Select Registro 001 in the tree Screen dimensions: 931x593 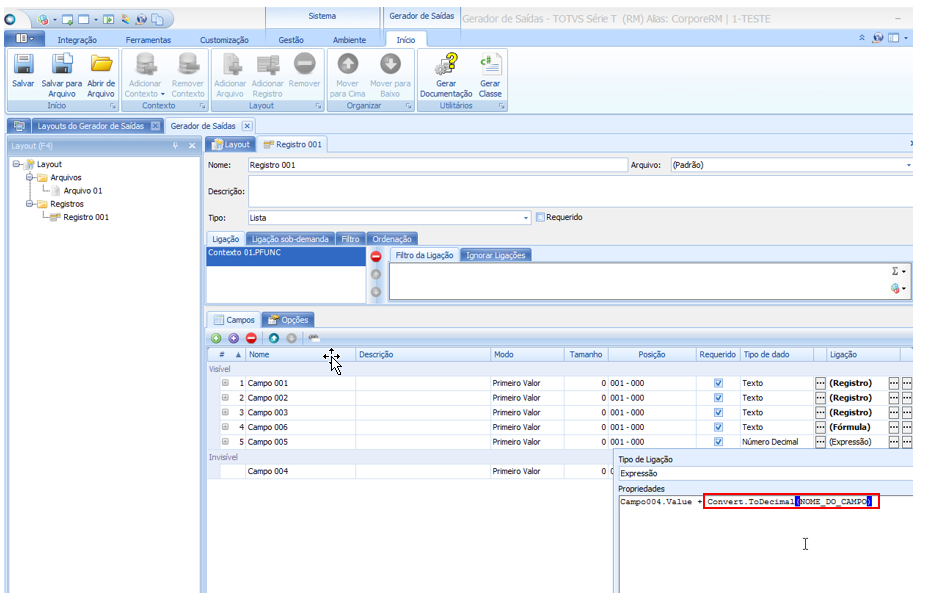click(x=86, y=217)
